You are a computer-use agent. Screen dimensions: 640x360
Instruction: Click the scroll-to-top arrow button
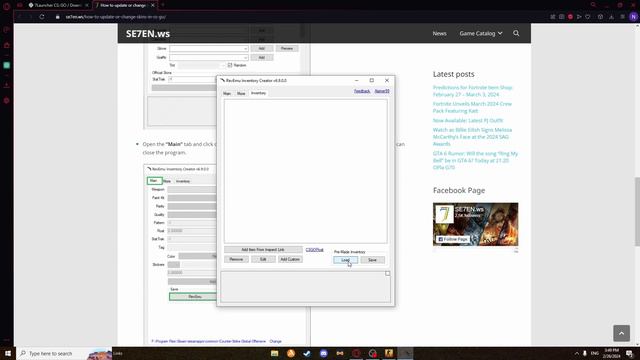(x=621, y=333)
